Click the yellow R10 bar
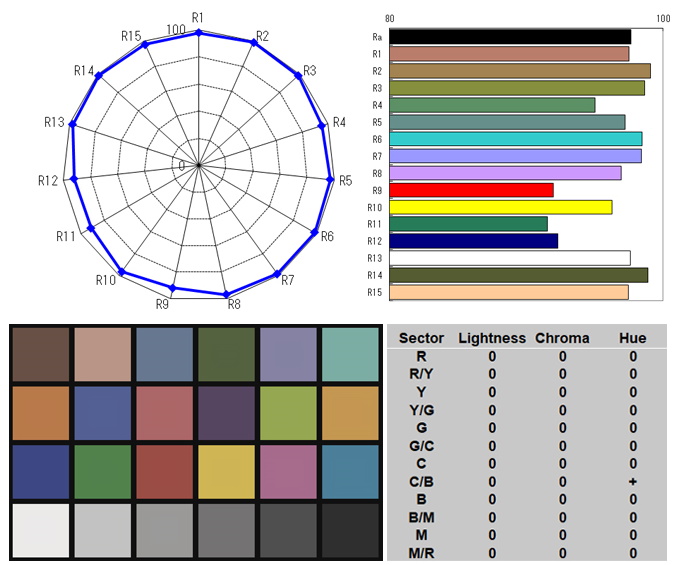Viewport: 675px width, 565px height. click(x=501, y=207)
